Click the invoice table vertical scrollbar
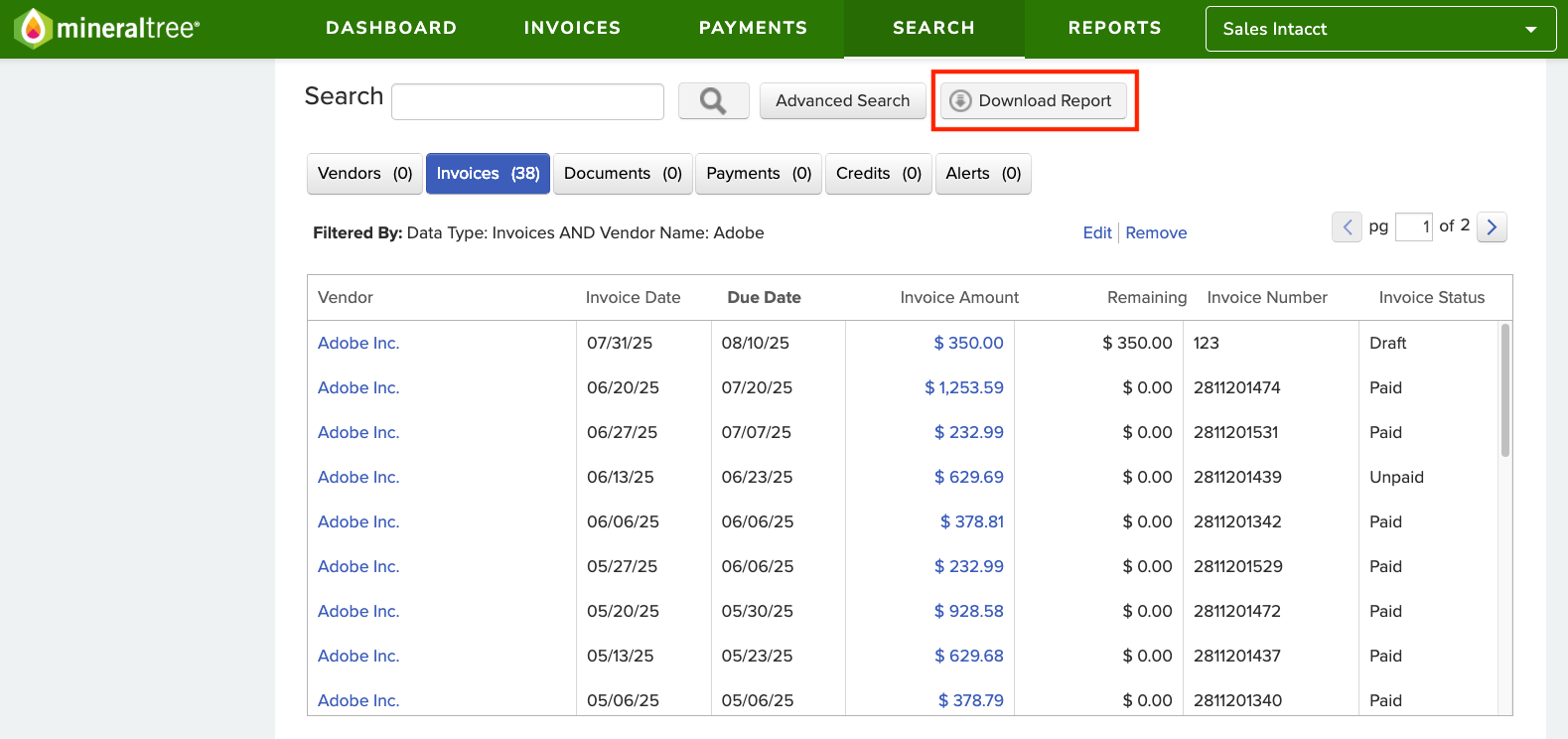 [1505, 389]
